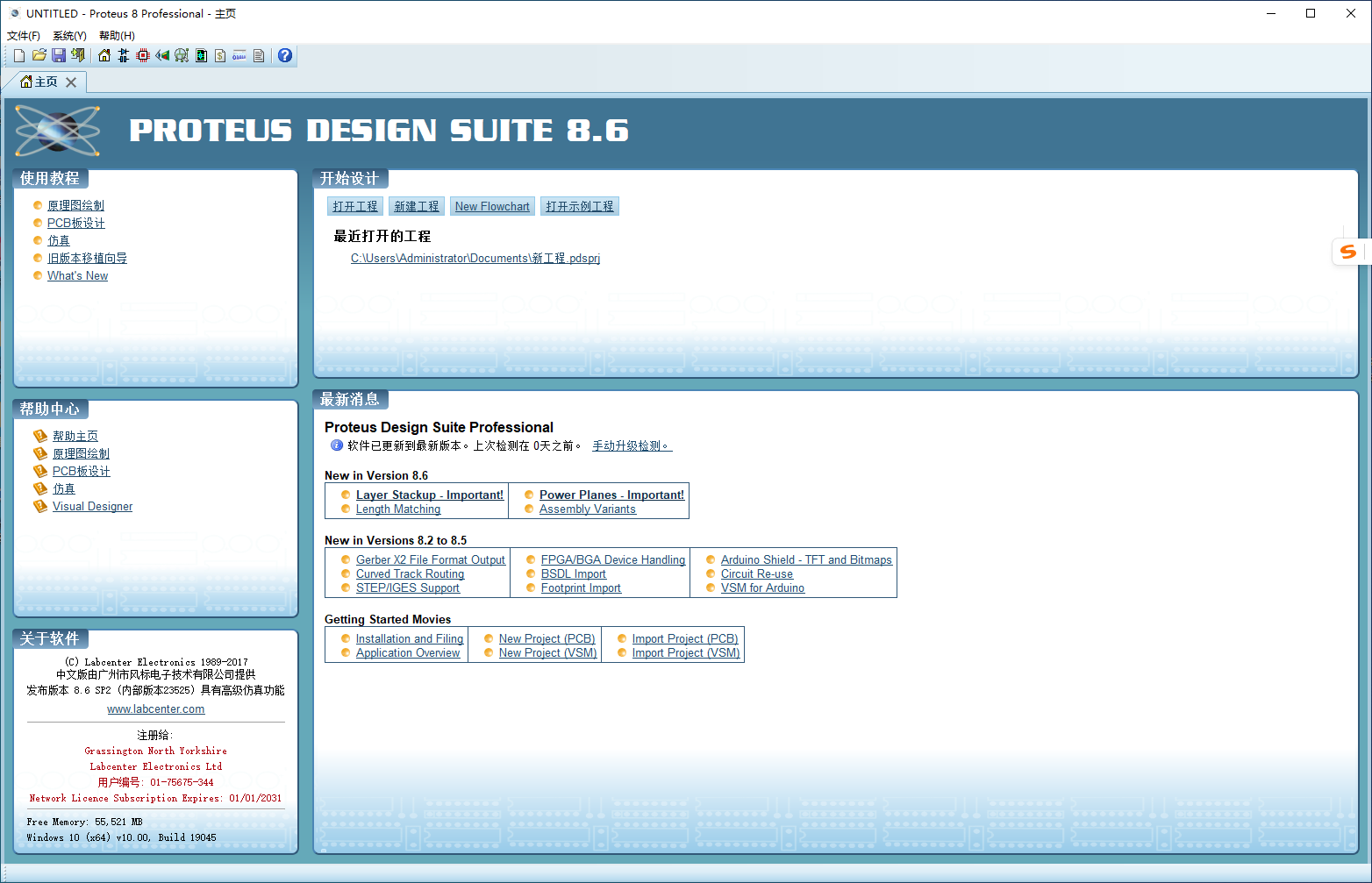The image size is (1372, 883).
Task: Open the BSDL Import link
Action: click(x=574, y=573)
